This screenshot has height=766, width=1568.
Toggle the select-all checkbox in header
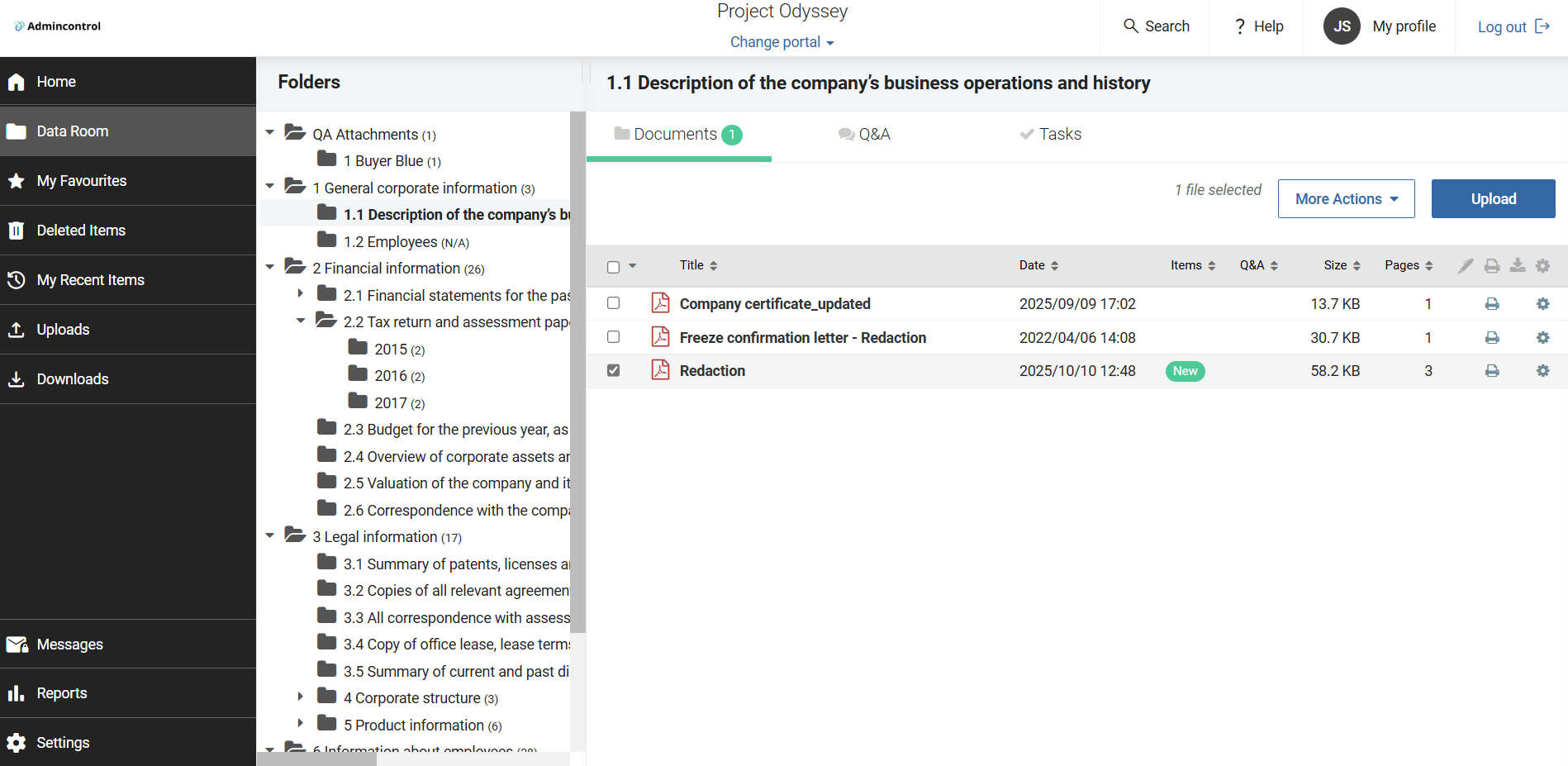613,267
